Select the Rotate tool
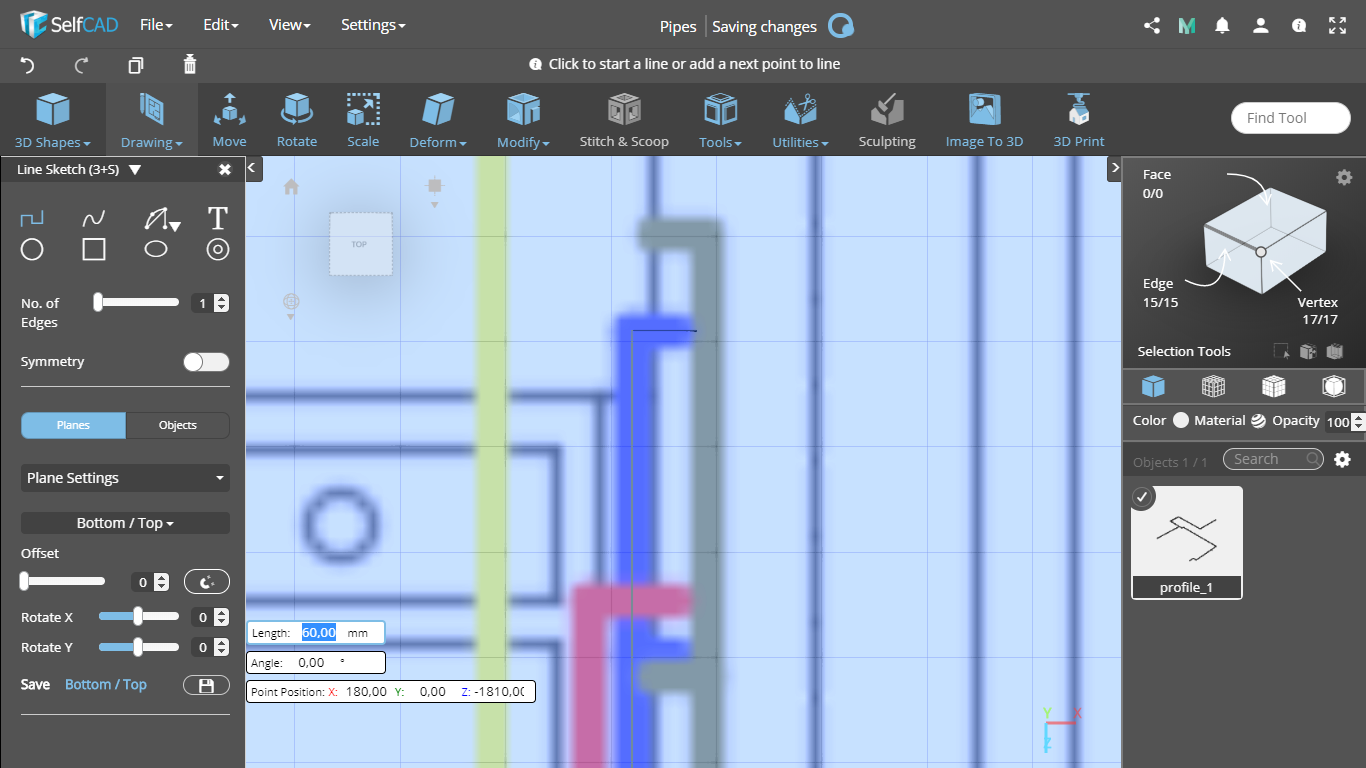This screenshot has width=1366, height=768. tap(297, 120)
